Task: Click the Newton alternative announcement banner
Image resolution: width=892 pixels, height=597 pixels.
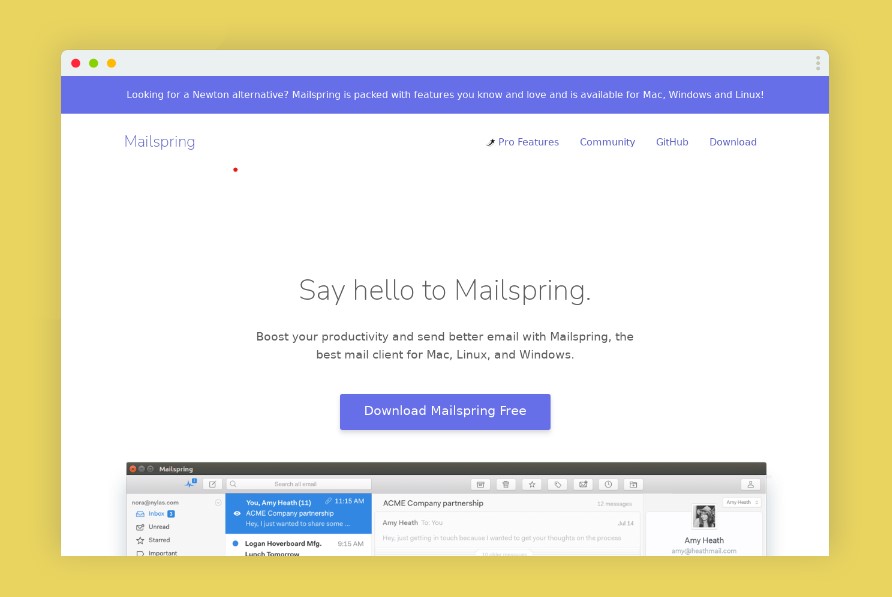Action: pyautogui.click(x=445, y=95)
